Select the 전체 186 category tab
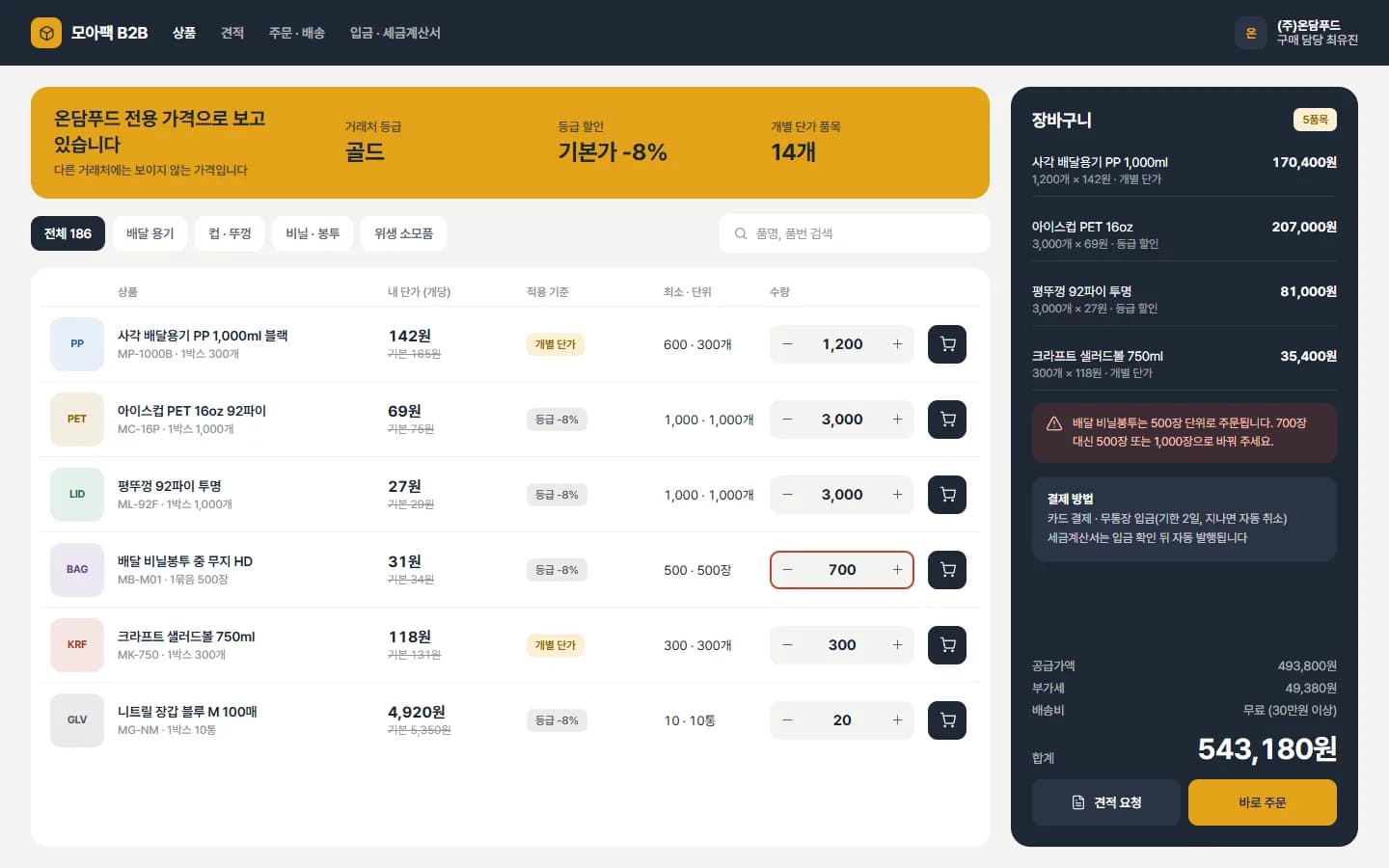This screenshot has width=1389, height=868. click(68, 233)
